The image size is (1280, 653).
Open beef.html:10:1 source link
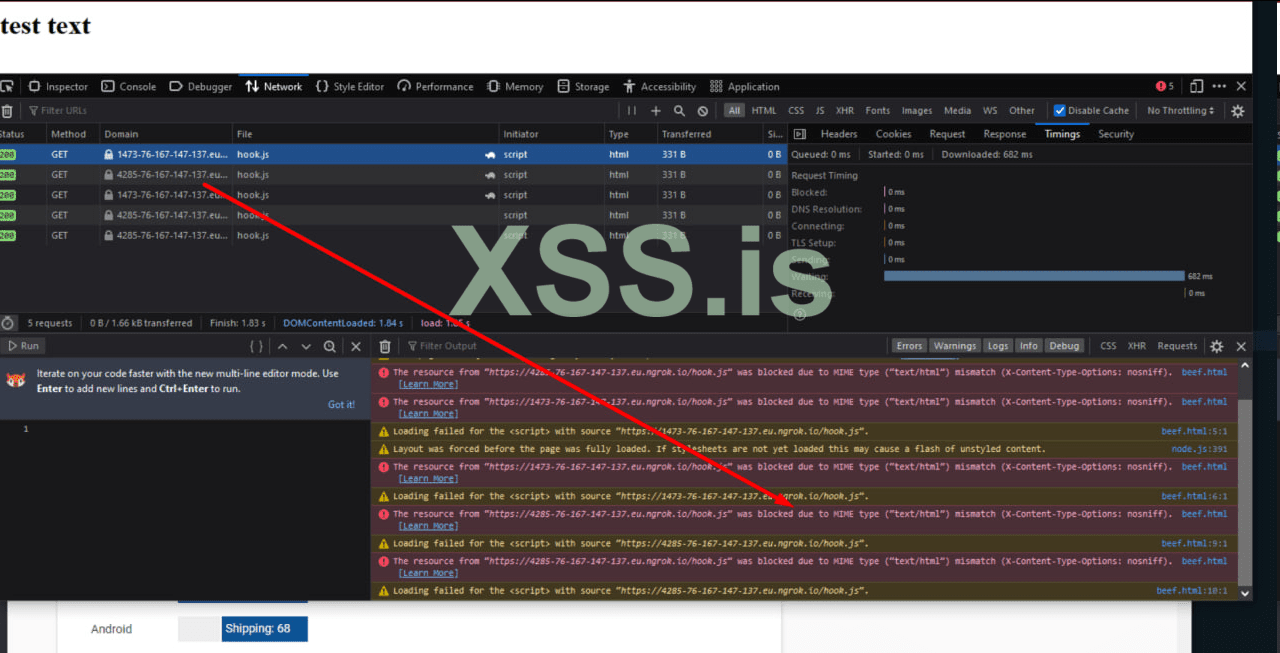pyautogui.click(x=1192, y=591)
